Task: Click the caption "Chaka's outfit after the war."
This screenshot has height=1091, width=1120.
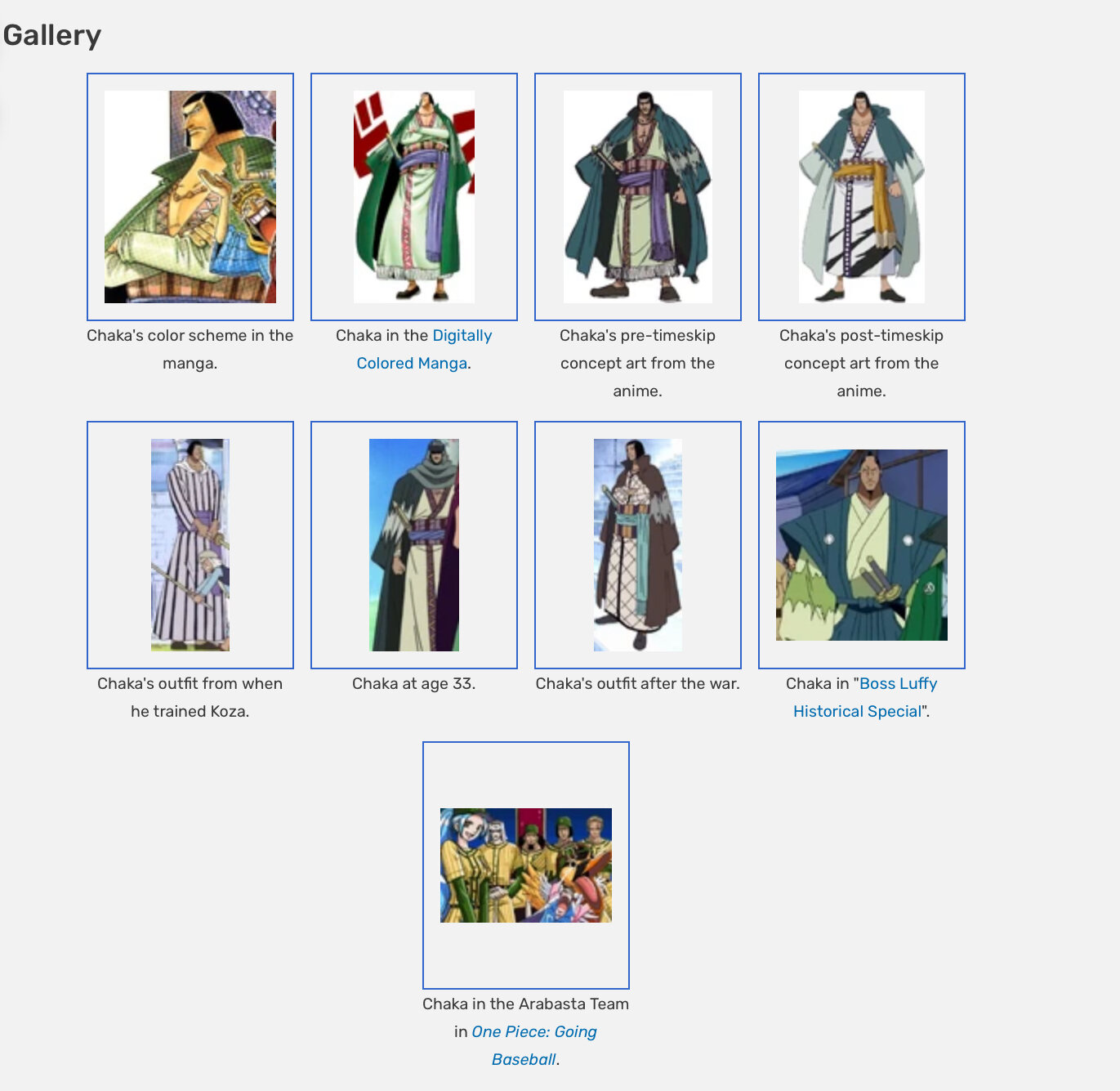Action: pos(638,683)
